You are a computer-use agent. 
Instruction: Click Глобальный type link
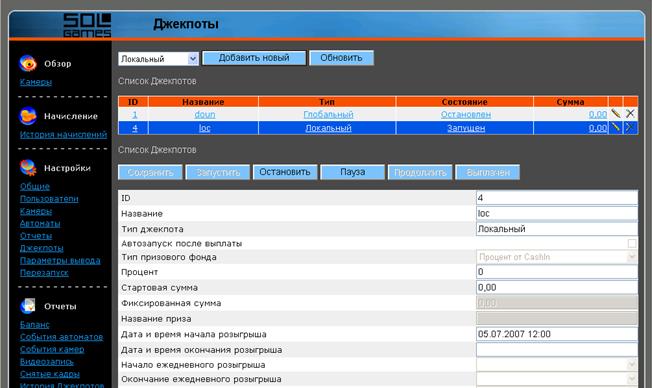[x=328, y=114]
